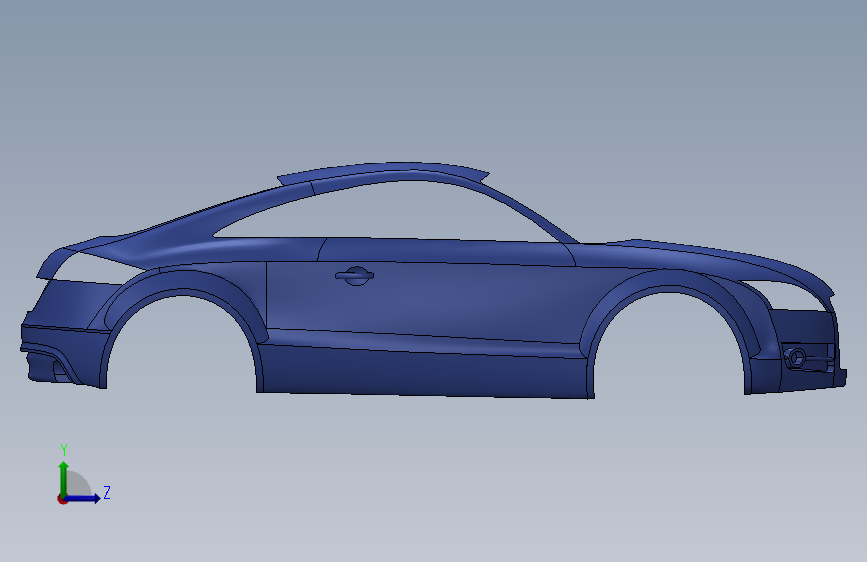Screen dimensions: 867x562
Task: Click the blue Z axis arrow of the triad
Action: tap(82, 498)
